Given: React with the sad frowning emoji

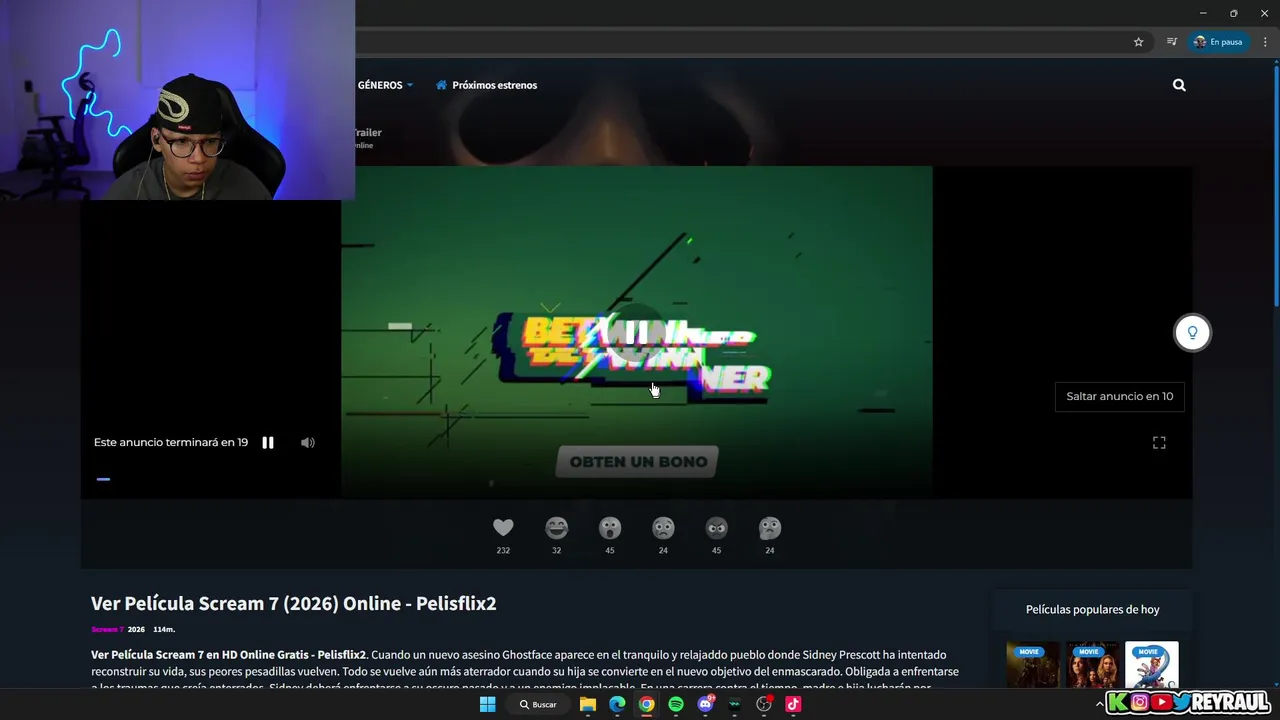Looking at the screenshot, I should [x=663, y=527].
